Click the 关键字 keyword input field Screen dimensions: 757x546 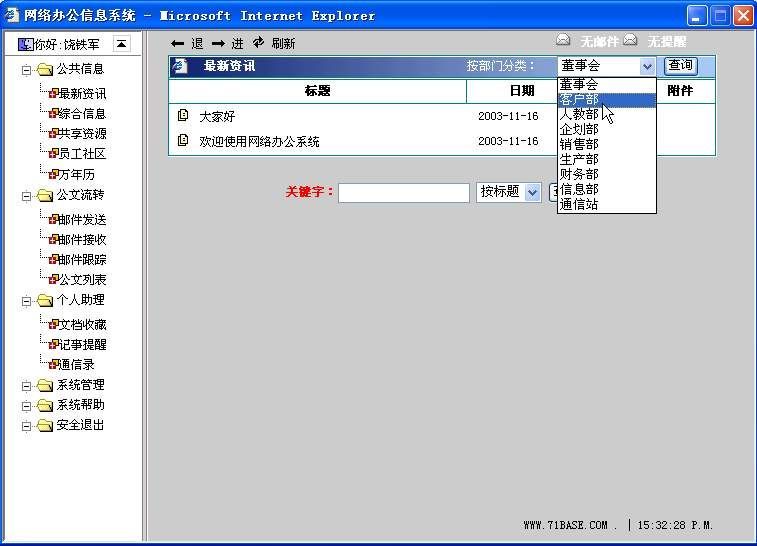pos(403,193)
